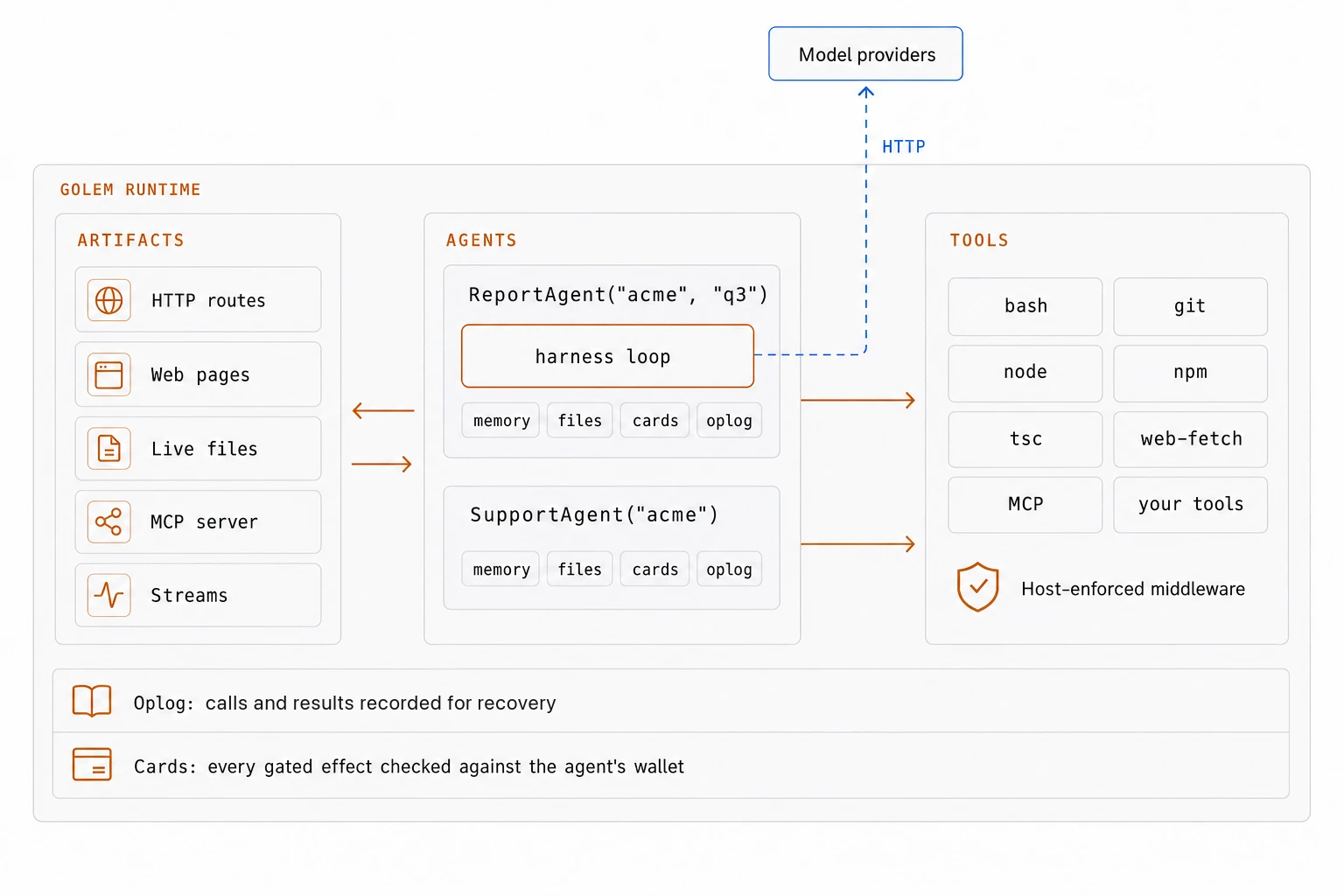Click the share-nodes icon beside MCP server

click(109, 522)
